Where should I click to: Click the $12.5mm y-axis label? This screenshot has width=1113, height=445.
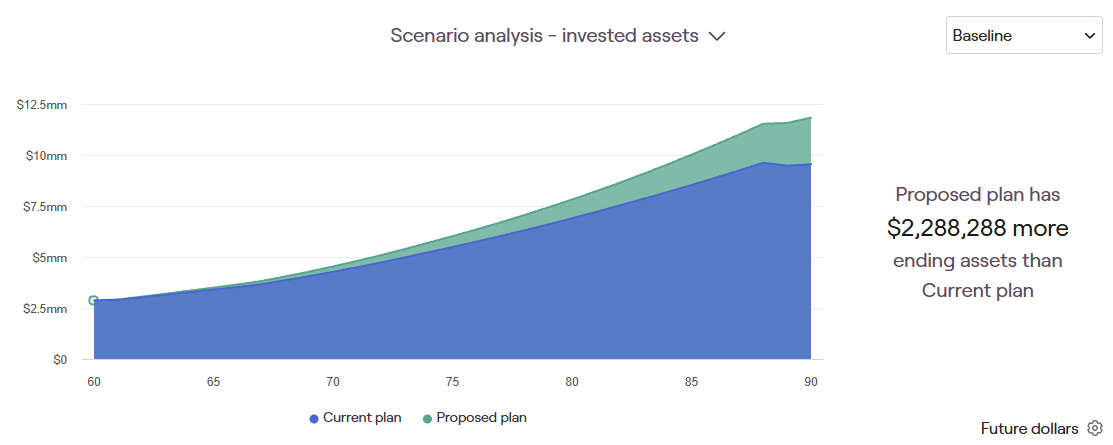click(x=42, y=105)
